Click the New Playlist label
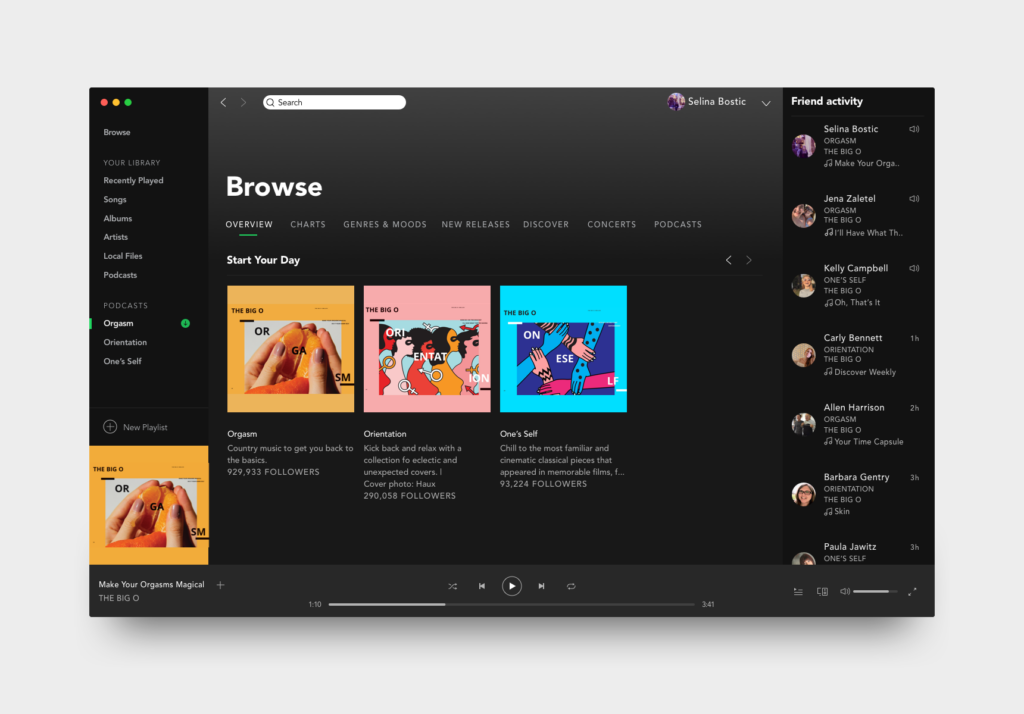 coord(145,427)
